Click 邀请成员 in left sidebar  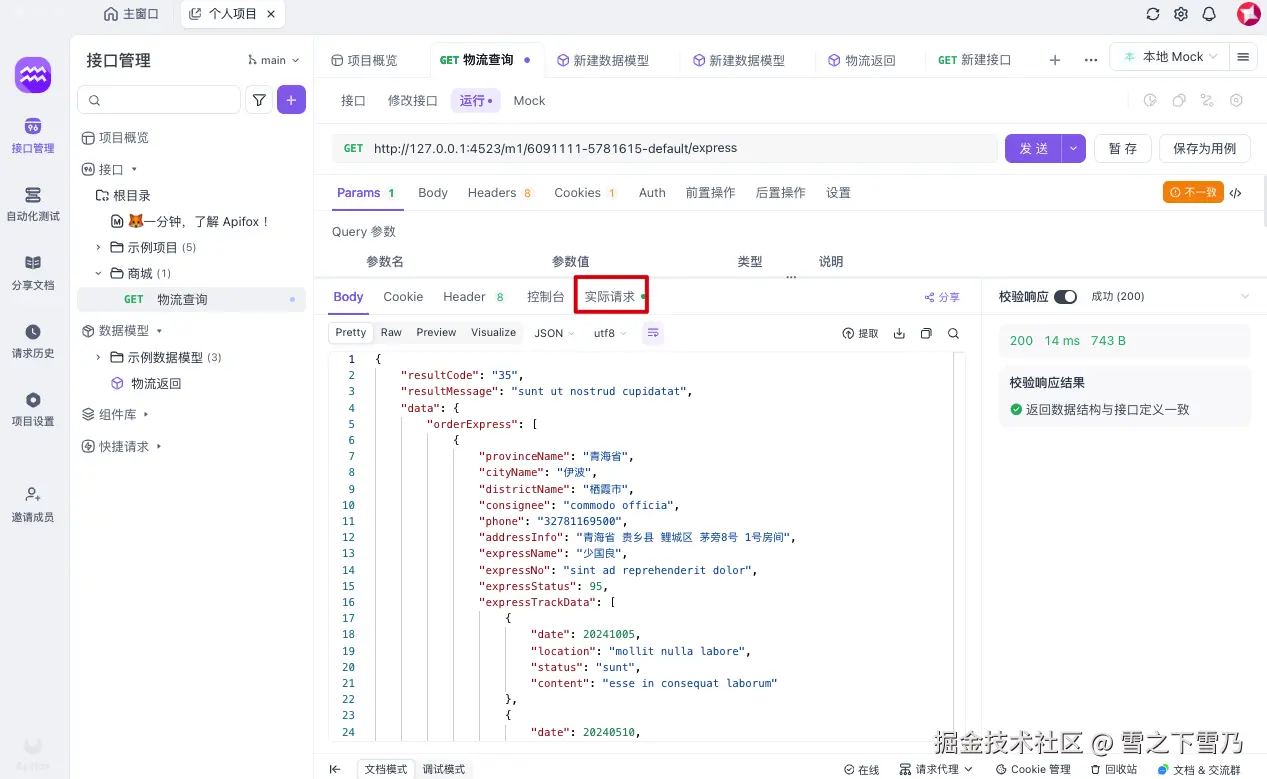click(x=33, y=504)
